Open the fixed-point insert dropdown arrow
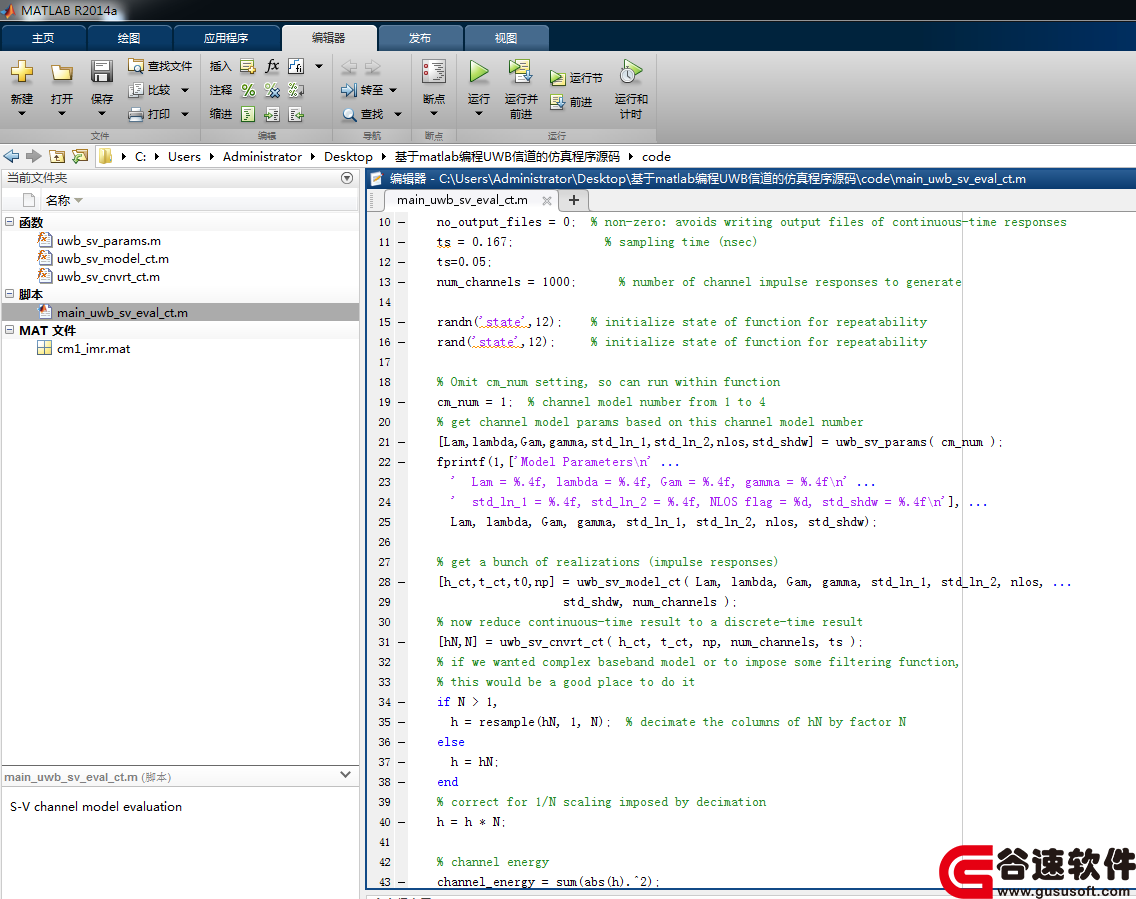 (x=319, y=67)
